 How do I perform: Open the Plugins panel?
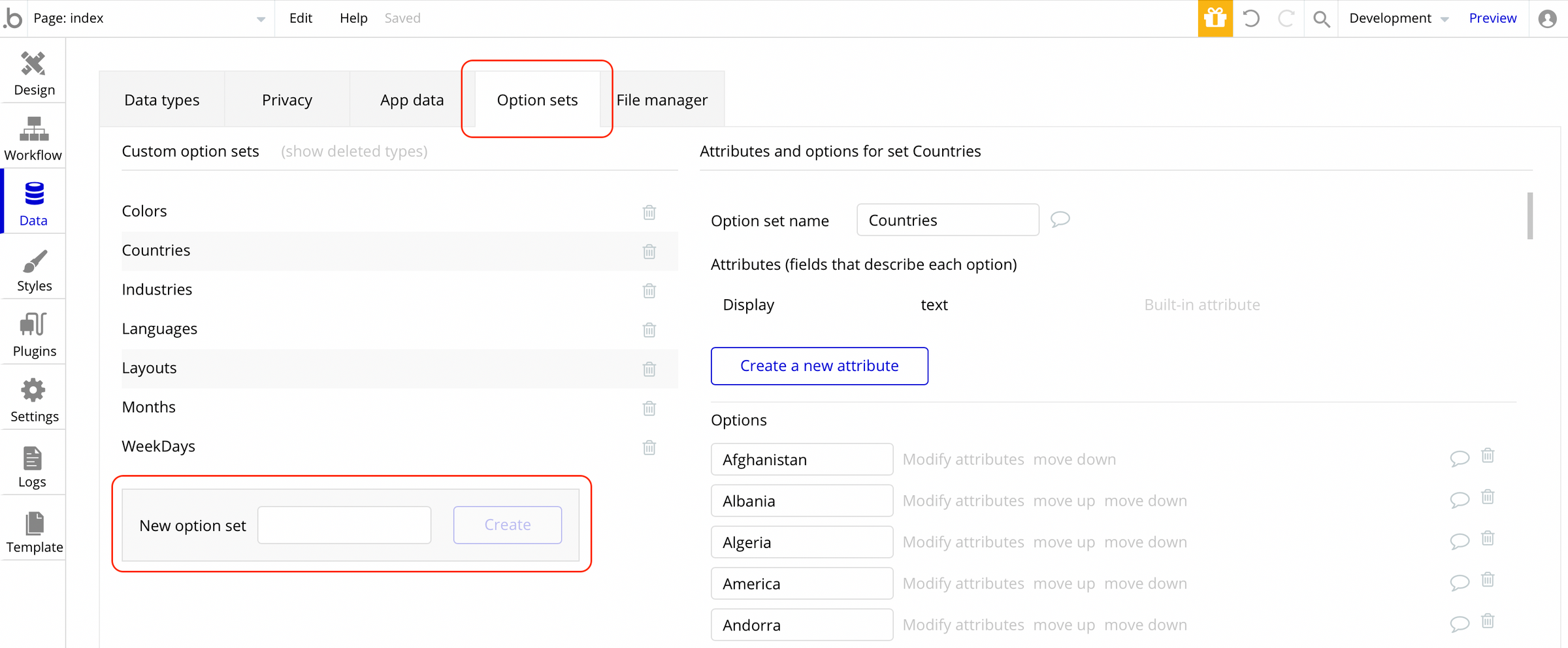(33, 333)
